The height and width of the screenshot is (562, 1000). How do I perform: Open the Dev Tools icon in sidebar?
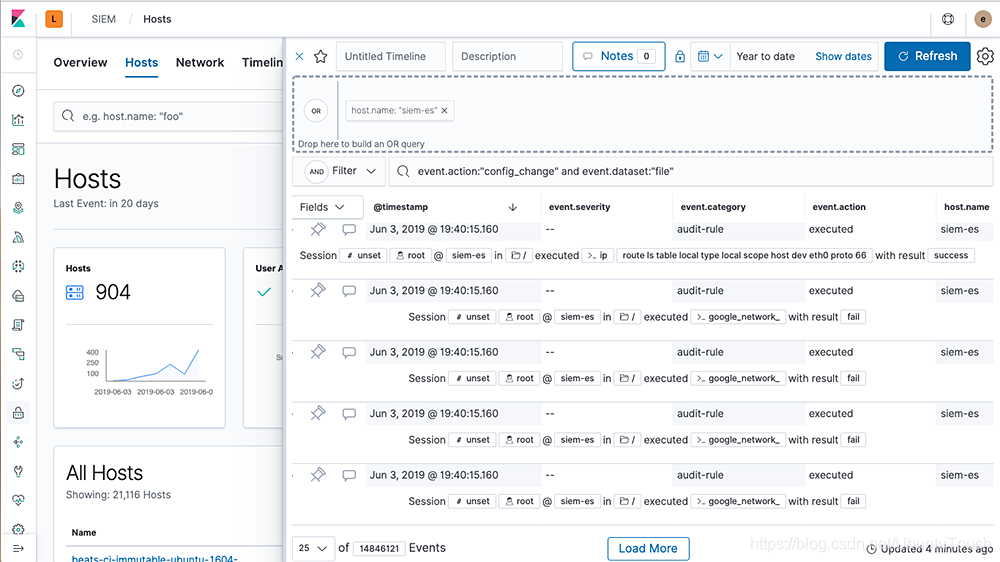click(x=18, y=471)
